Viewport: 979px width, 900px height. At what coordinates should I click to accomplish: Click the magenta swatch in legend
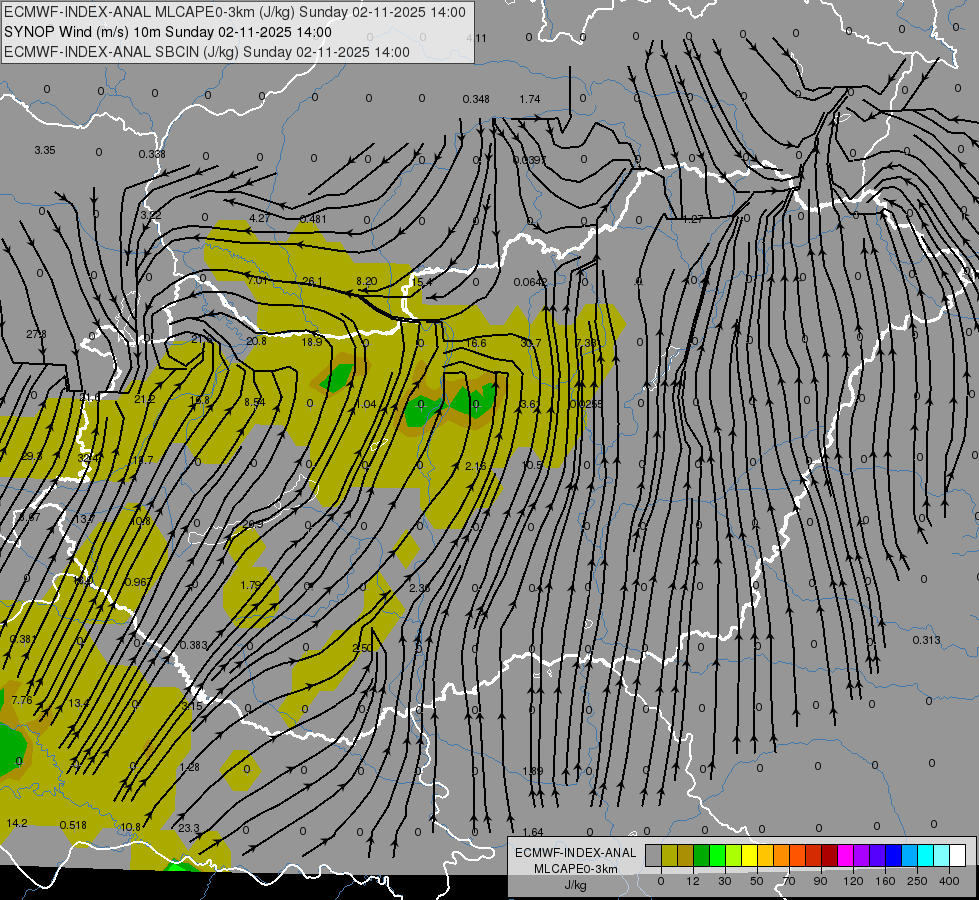[x=845, y=855]
